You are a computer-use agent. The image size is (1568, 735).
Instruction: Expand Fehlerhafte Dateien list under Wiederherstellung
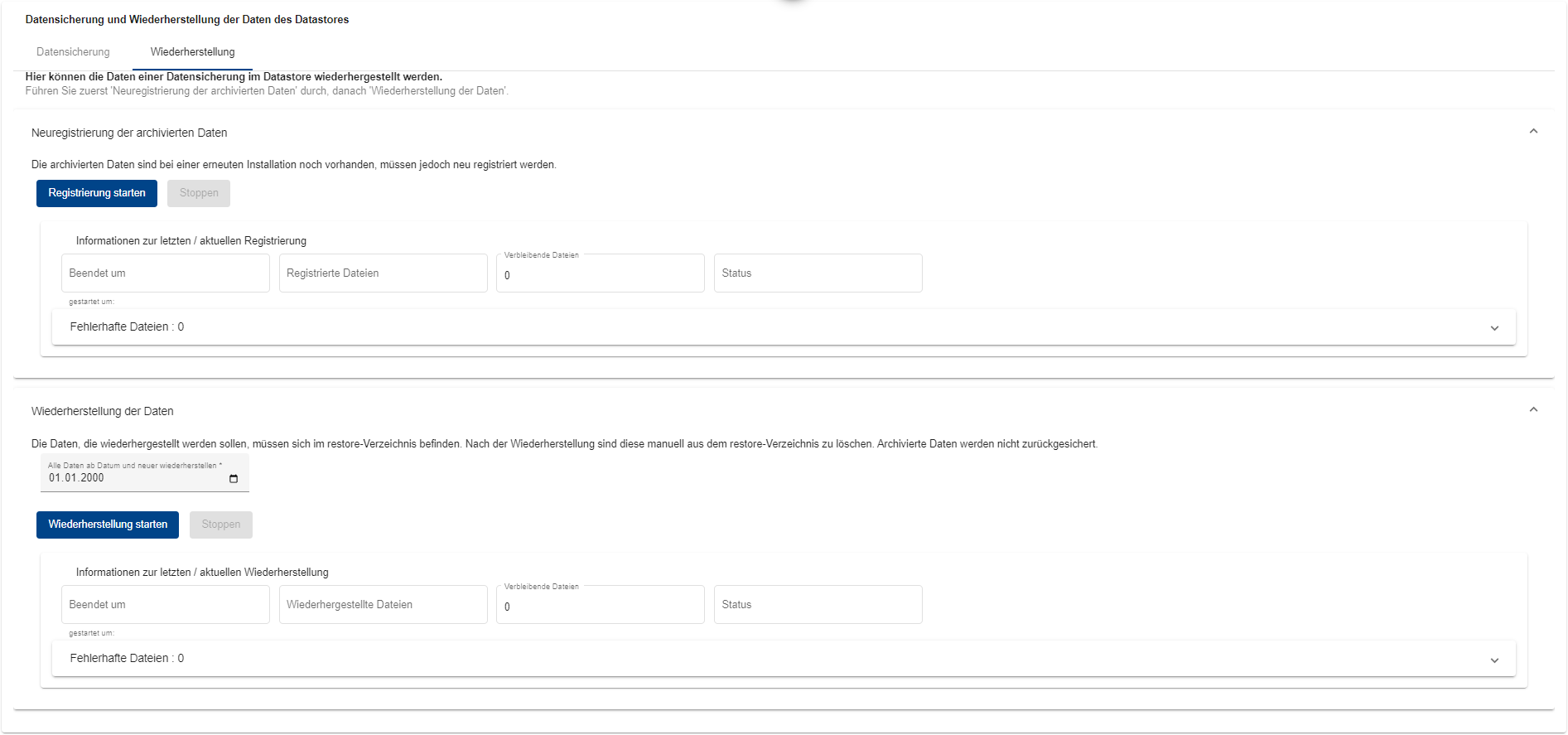(x=1493, y=660)
